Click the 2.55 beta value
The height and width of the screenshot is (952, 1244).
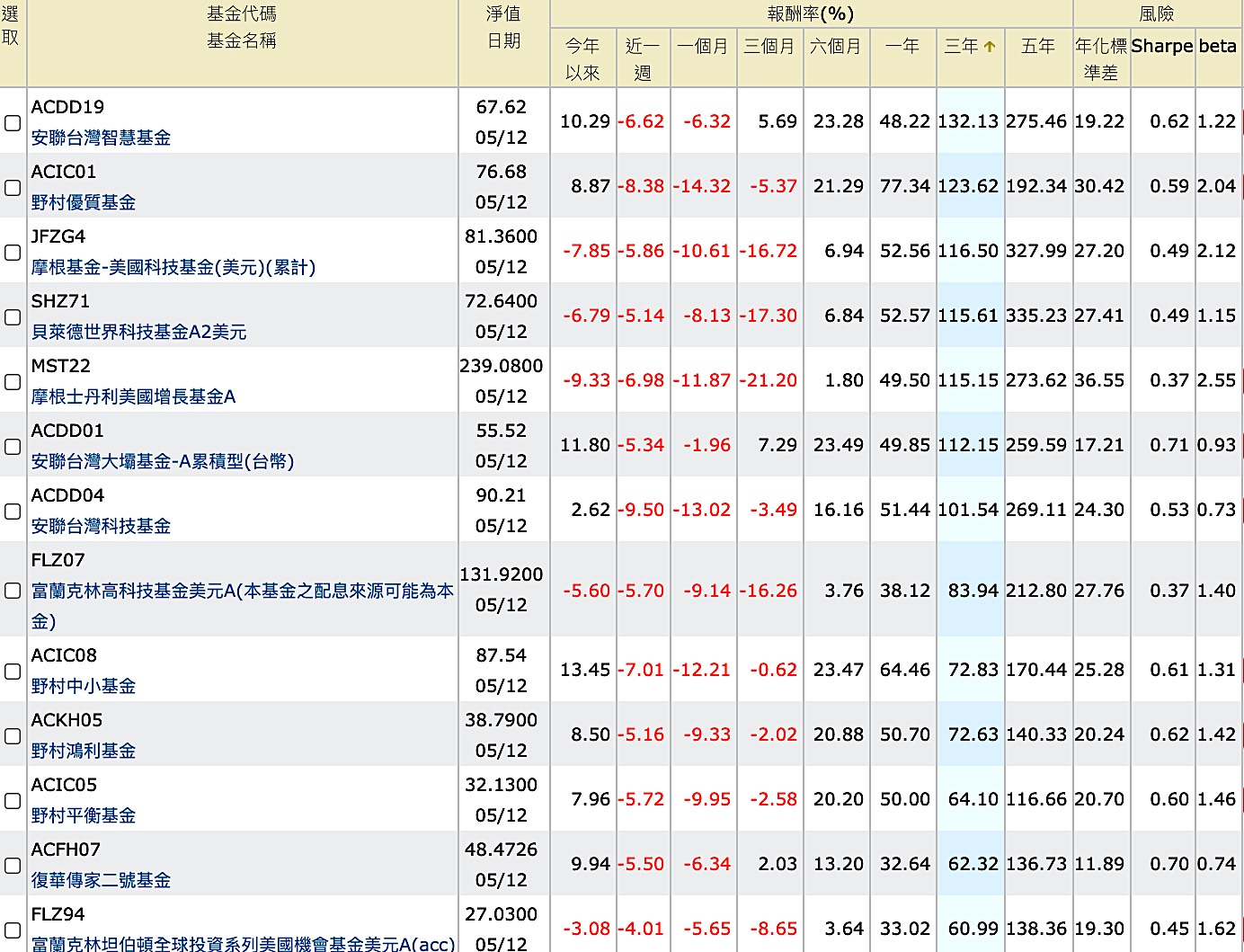coord(1217,380)
